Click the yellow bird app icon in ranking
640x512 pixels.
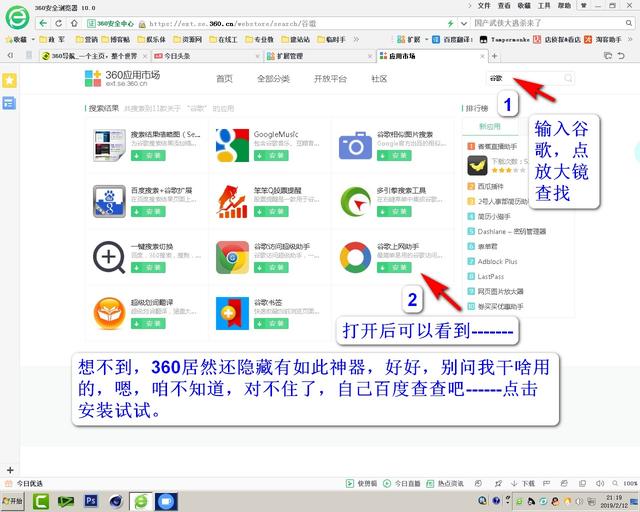pos(477,165)
